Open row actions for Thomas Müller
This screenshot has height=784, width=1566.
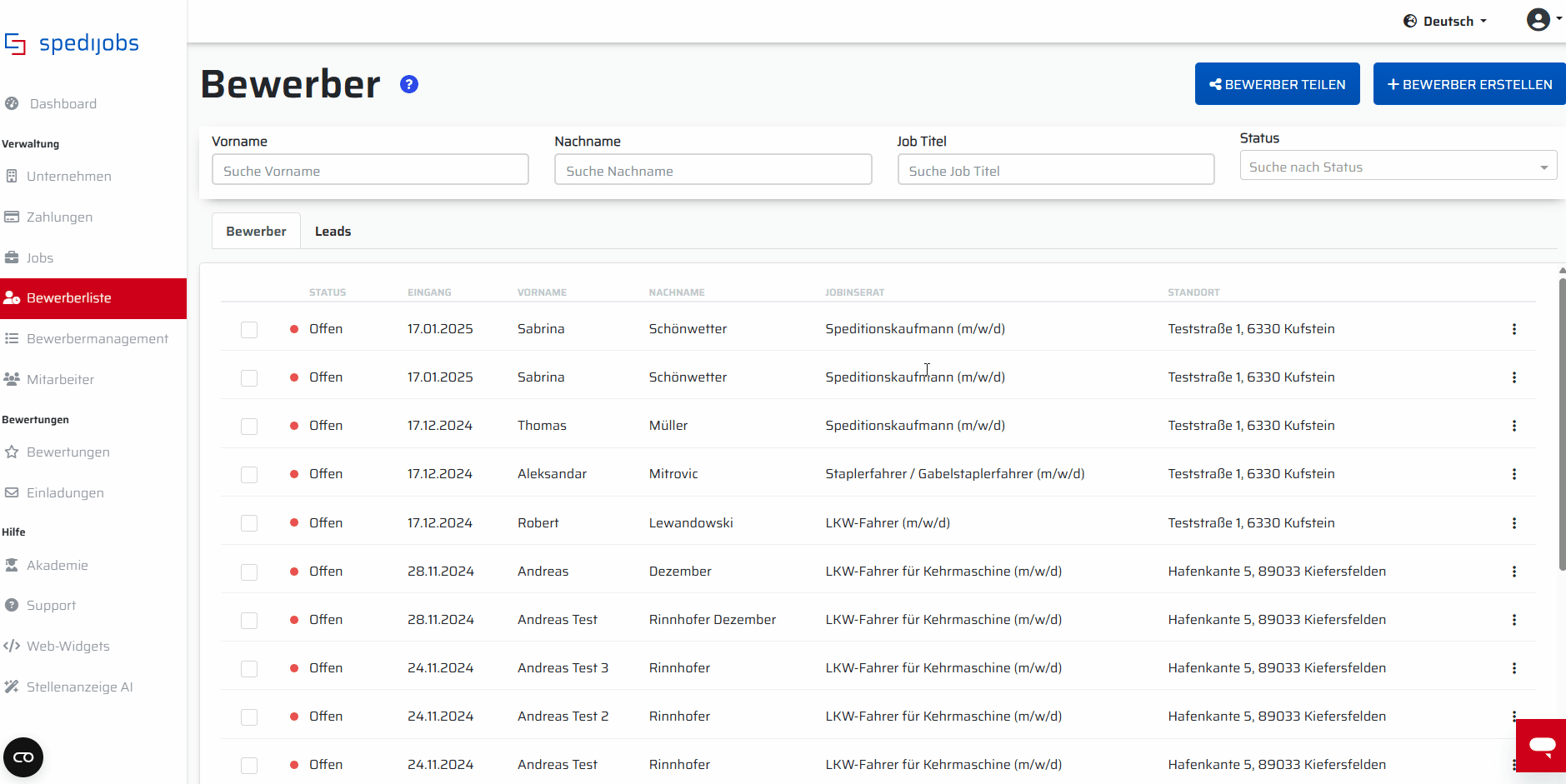[x=1514, y=426]
